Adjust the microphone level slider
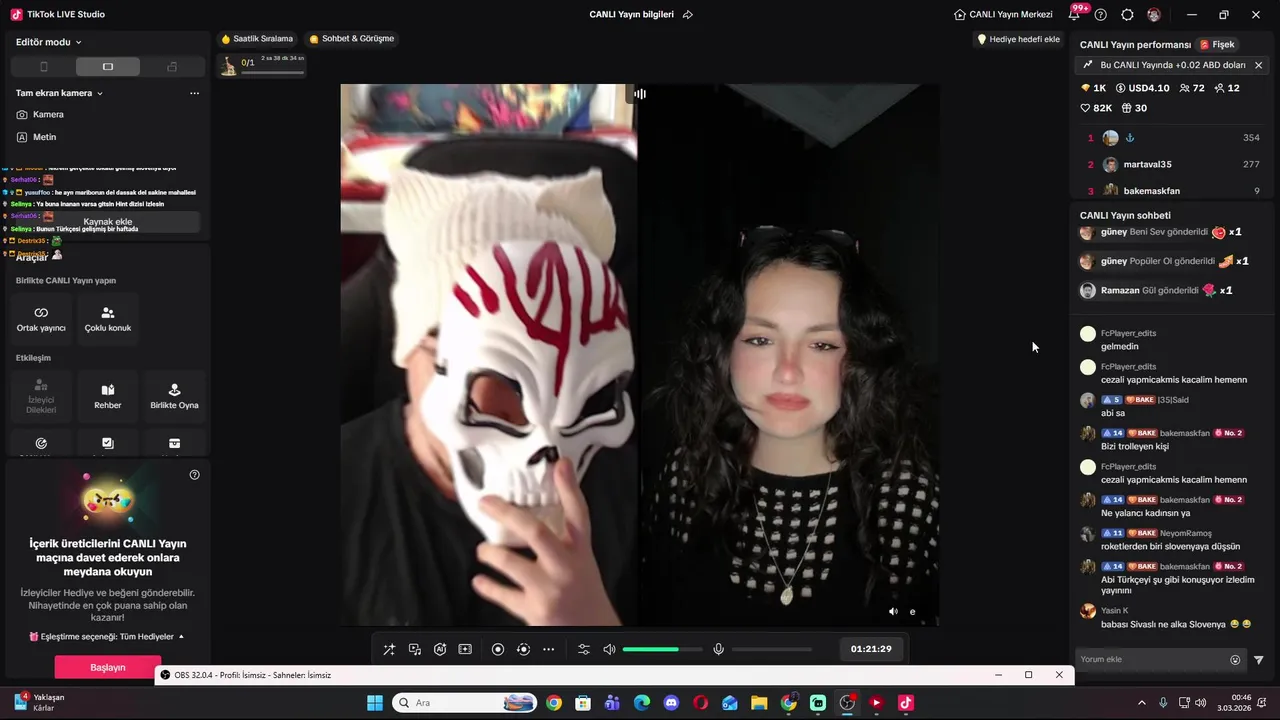 pyautogui.click(x=772, y=649)
